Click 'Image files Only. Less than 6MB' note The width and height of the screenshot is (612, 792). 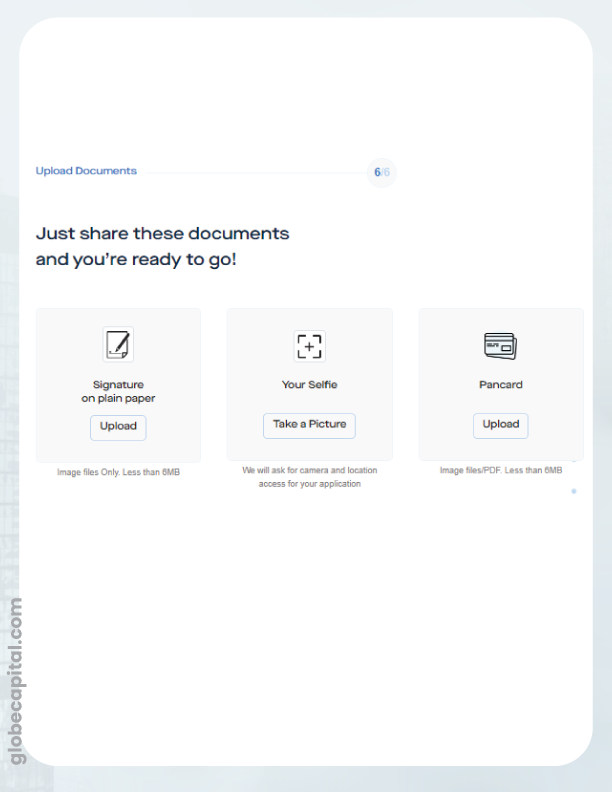pyautogui.click(x=118, y=472)
